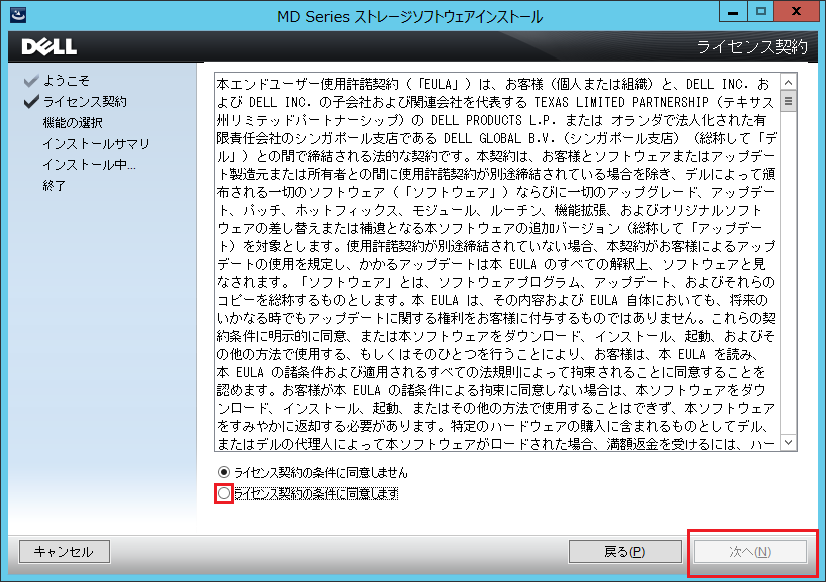Click the 機能の選択 step in the sidebar
Image resolution: width=826 pixels, height=582 pixels.
[x=73, y=123]
